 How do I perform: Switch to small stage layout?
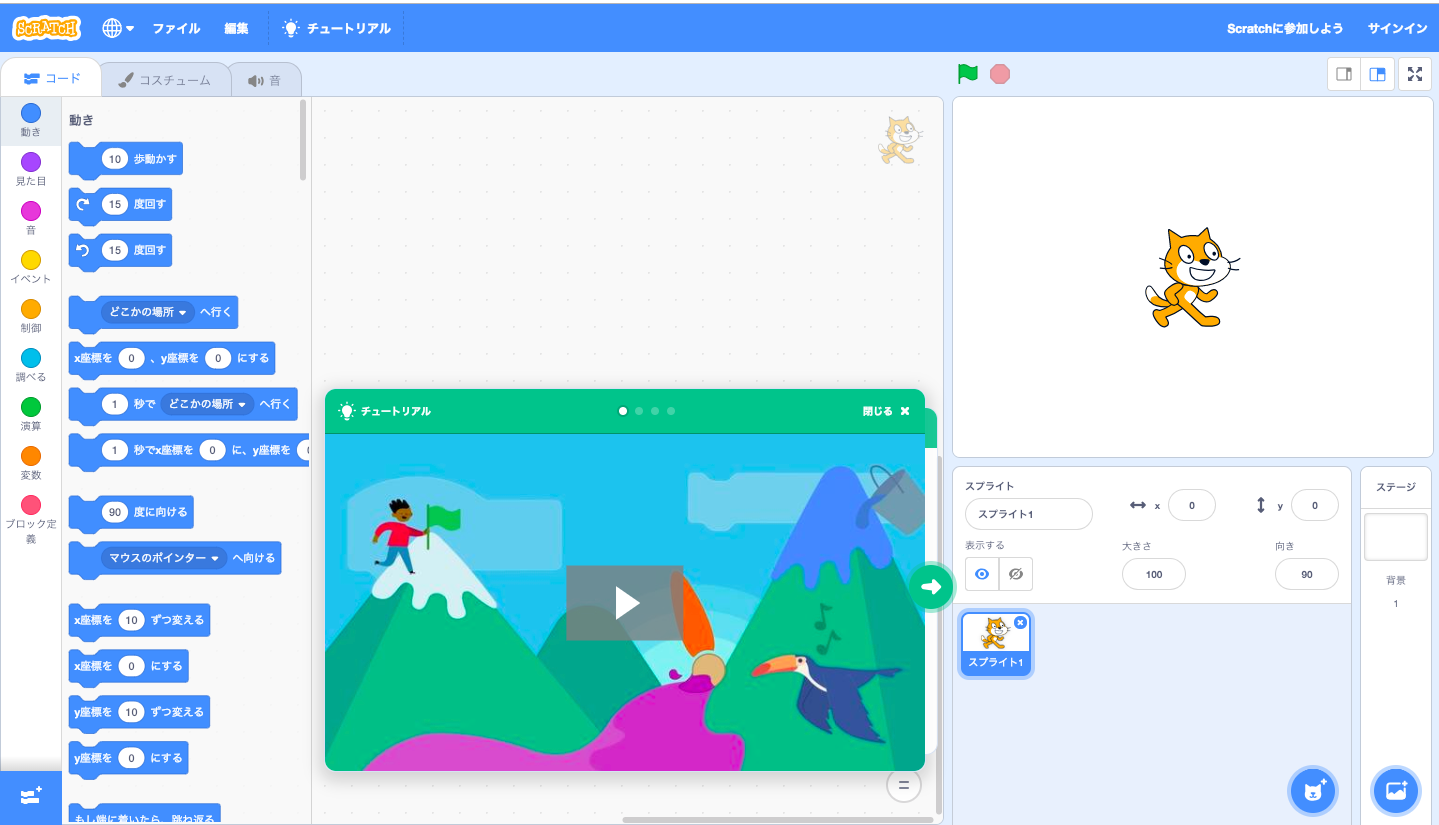coord(1344,74)
